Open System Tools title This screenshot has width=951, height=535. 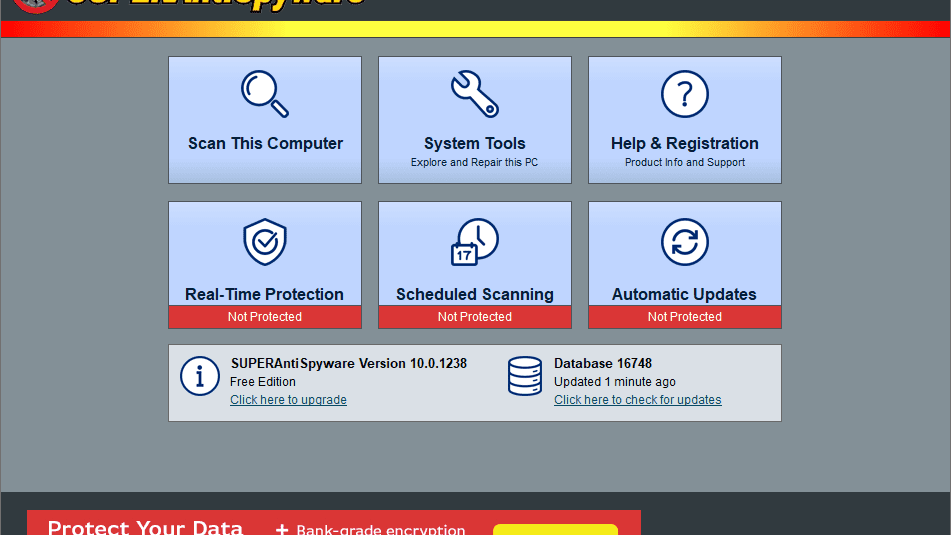[x=475, y=143]
